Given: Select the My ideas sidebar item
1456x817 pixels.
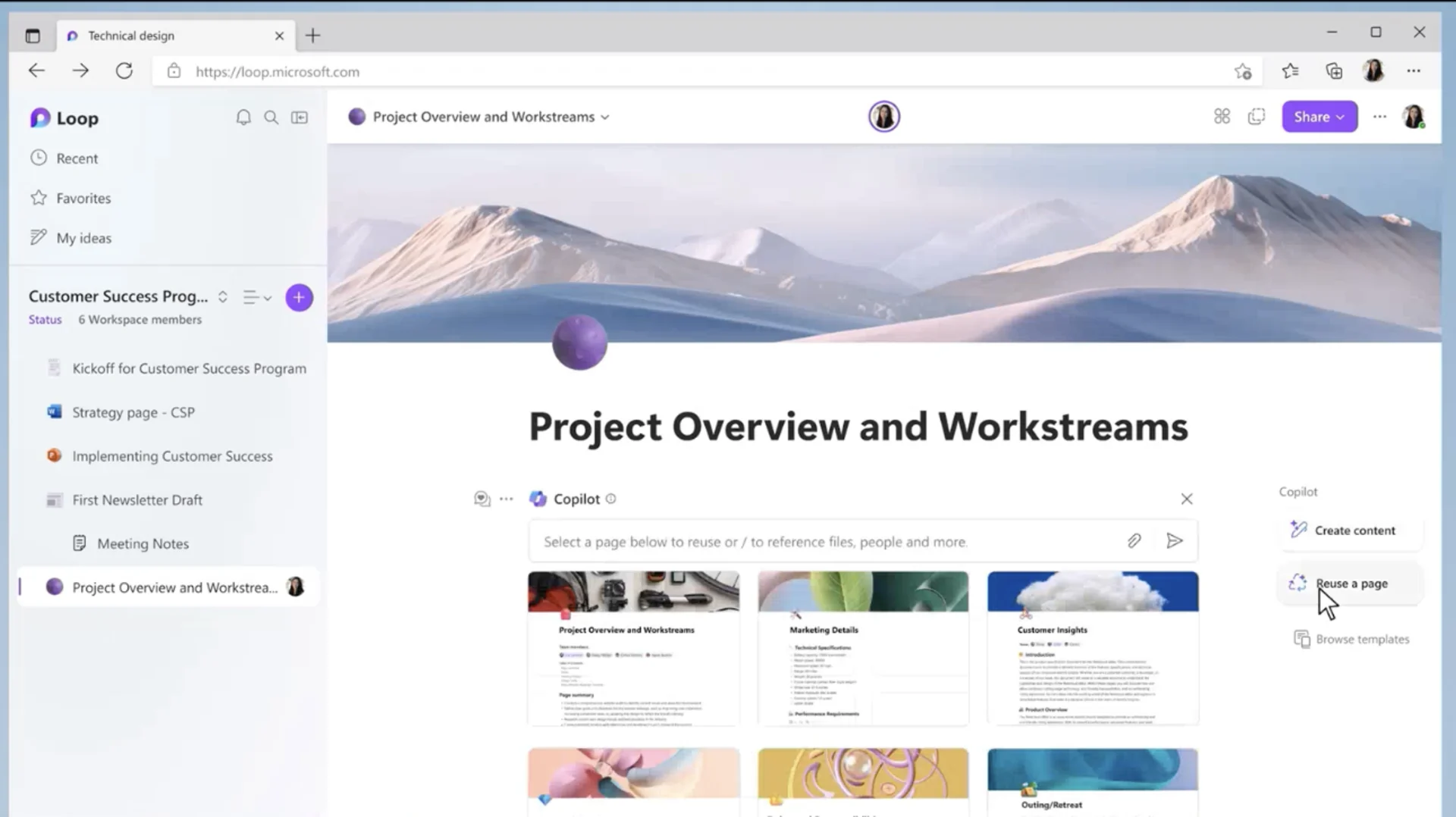Looking at the screenshot, I should (x=83, y=237).
